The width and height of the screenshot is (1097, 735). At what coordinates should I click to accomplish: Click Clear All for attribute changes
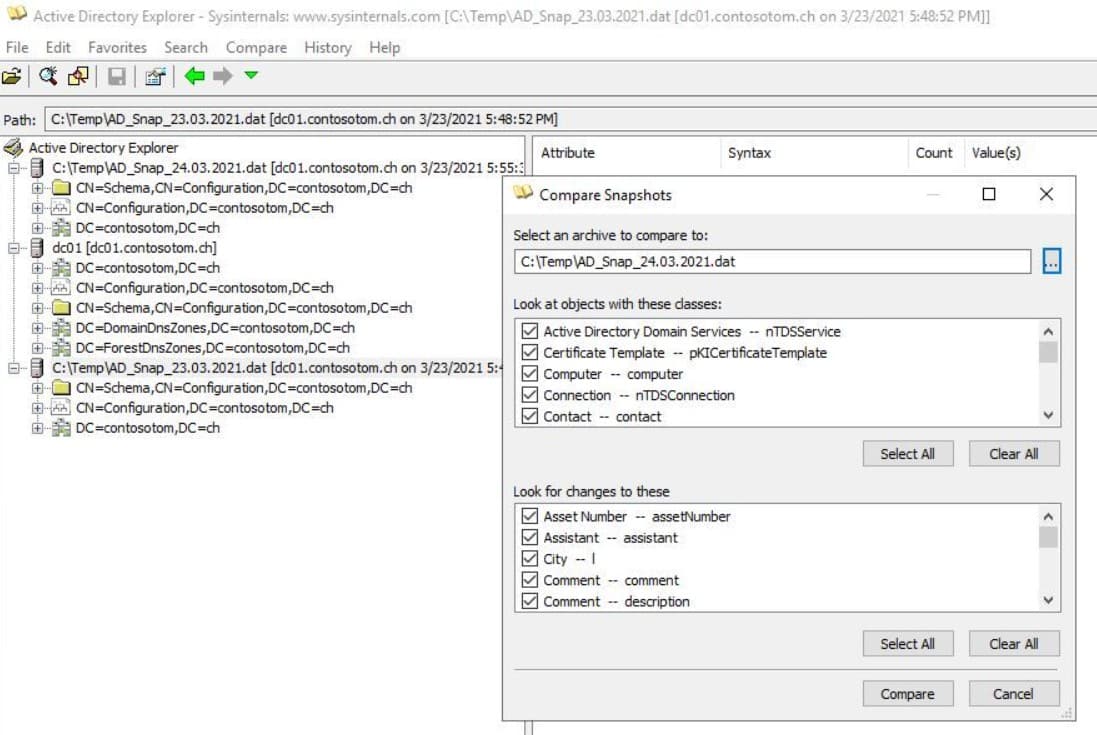click(x=1014, y=644)
